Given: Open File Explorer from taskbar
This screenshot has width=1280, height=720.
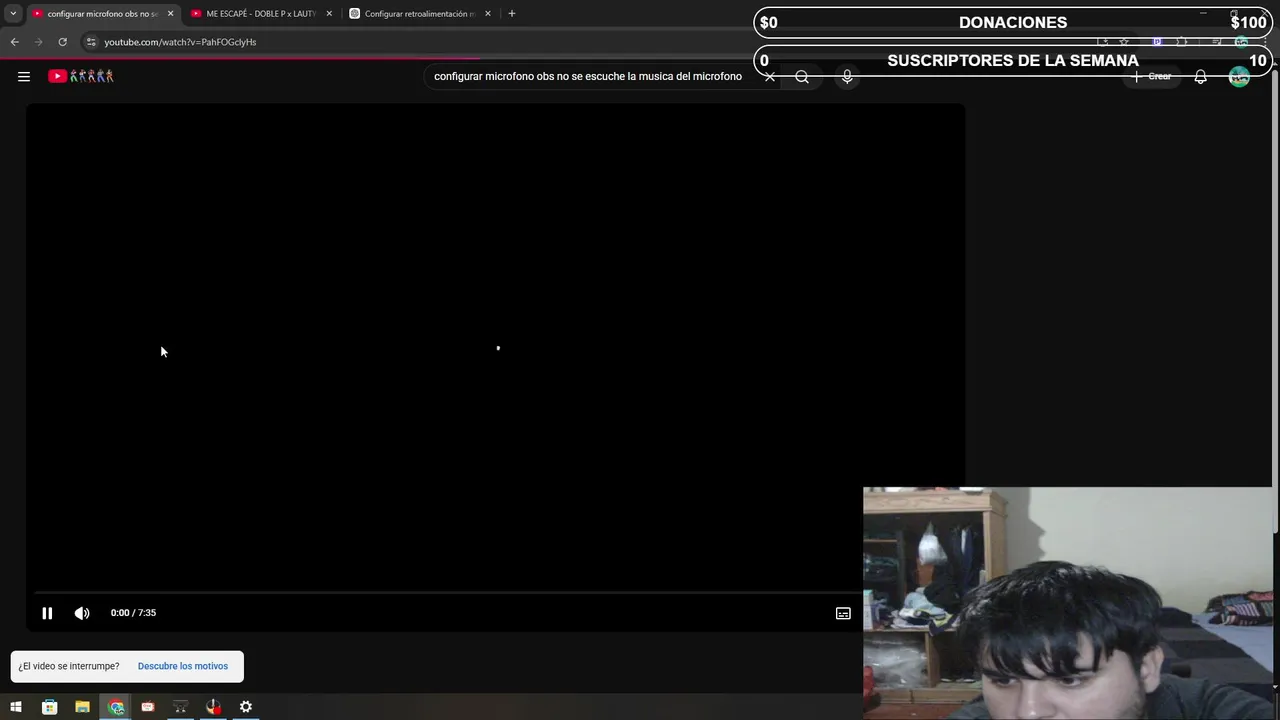Looking at the screenshot, I should (x=82, y=707).
